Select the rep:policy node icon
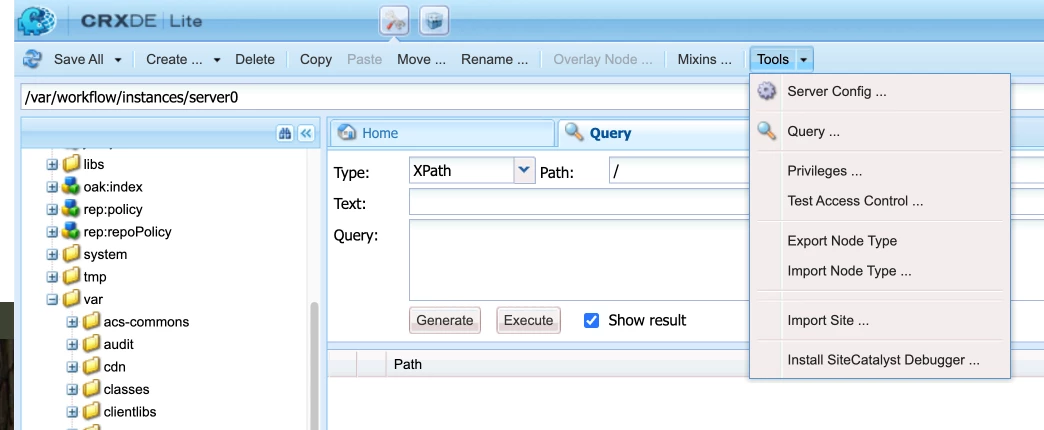 [x=71, y=209]
